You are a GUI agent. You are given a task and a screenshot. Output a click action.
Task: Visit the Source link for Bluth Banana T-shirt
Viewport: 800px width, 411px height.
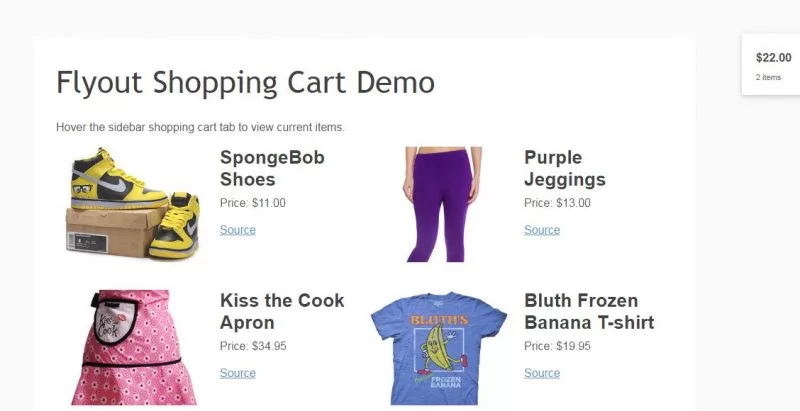542,373
